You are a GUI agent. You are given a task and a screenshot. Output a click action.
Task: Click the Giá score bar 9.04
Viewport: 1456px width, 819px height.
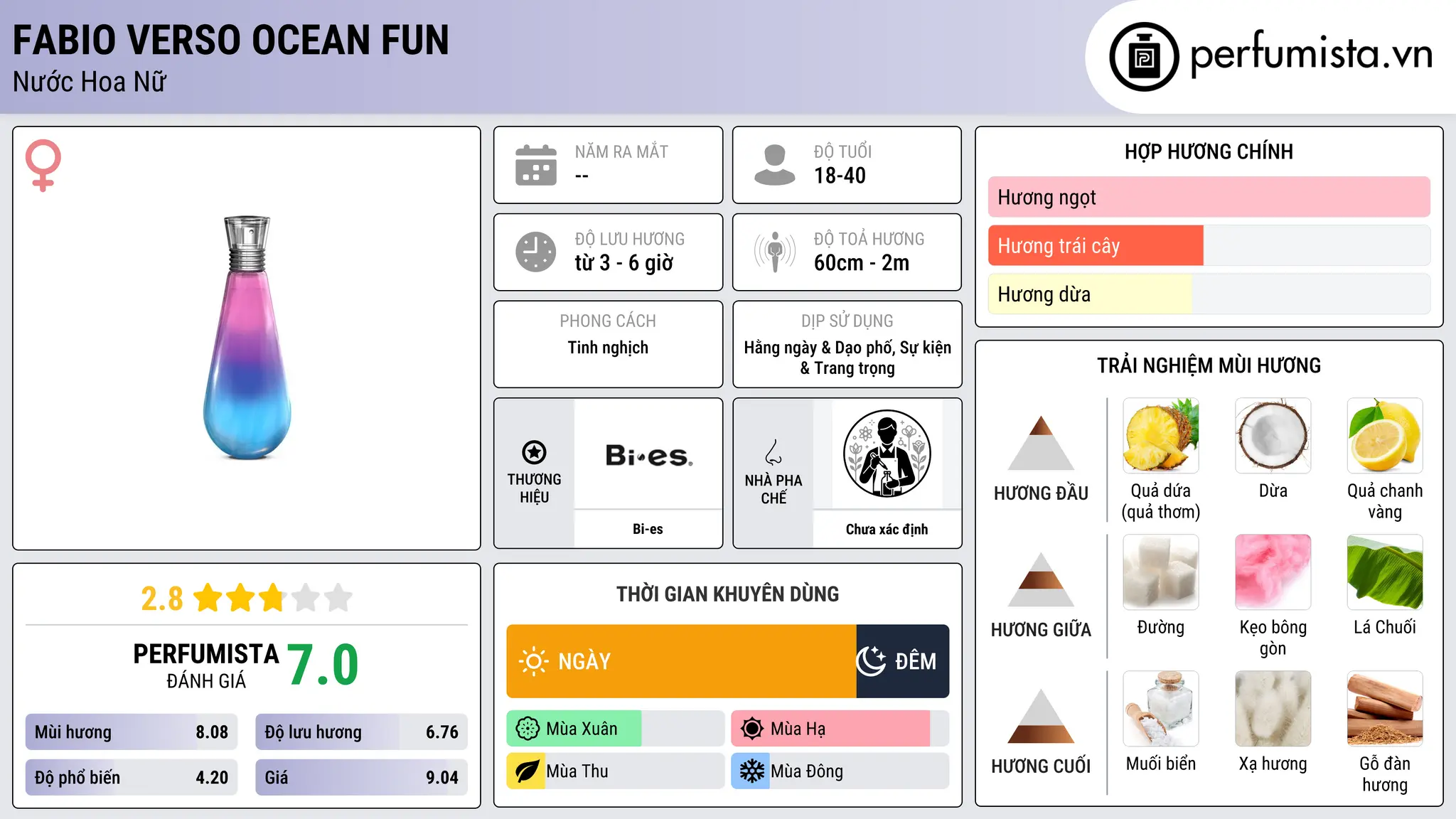(x=361, y=777)
